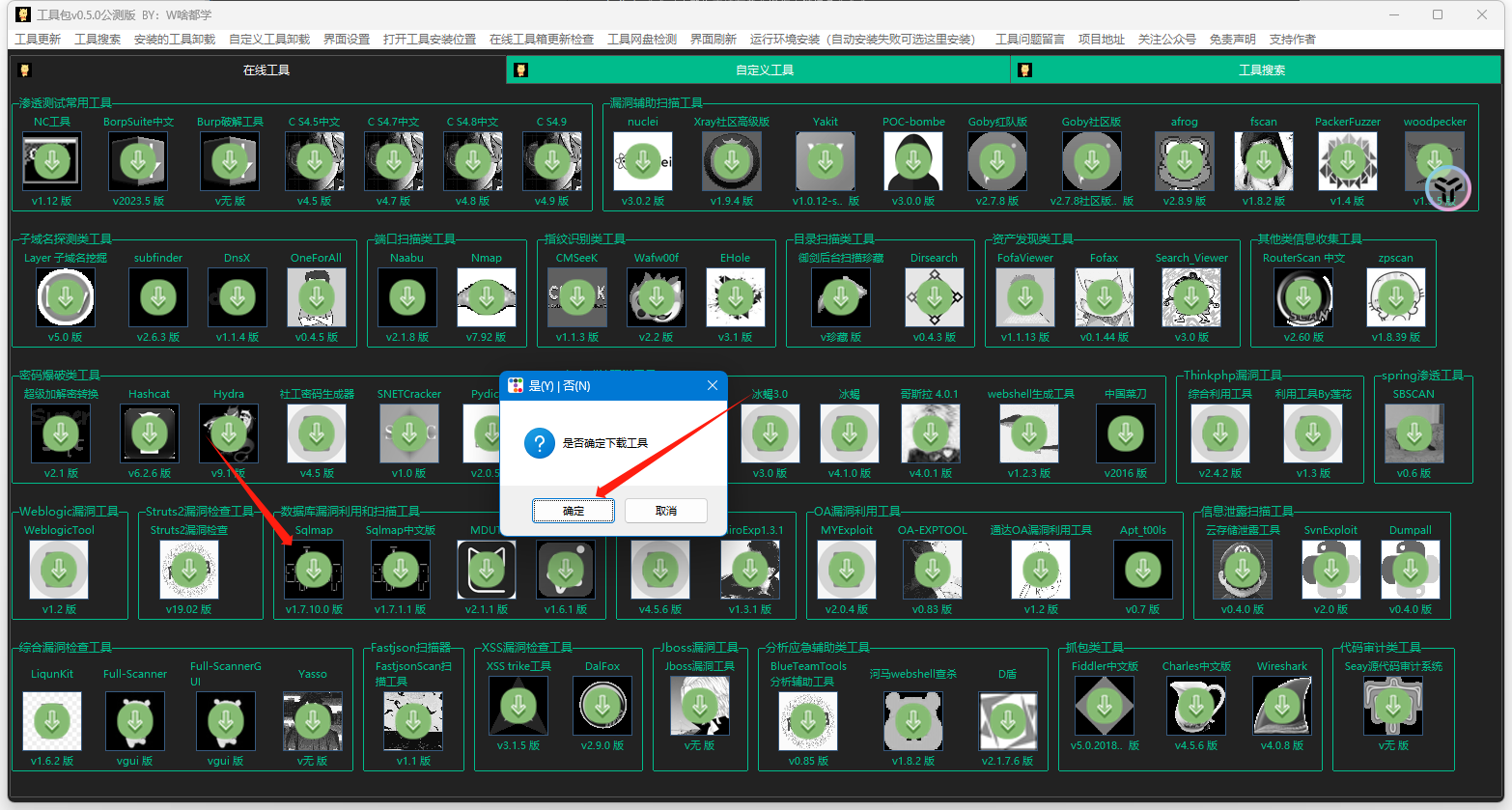Click the 在线工具箱更新检查 menu item

[542, 40]
